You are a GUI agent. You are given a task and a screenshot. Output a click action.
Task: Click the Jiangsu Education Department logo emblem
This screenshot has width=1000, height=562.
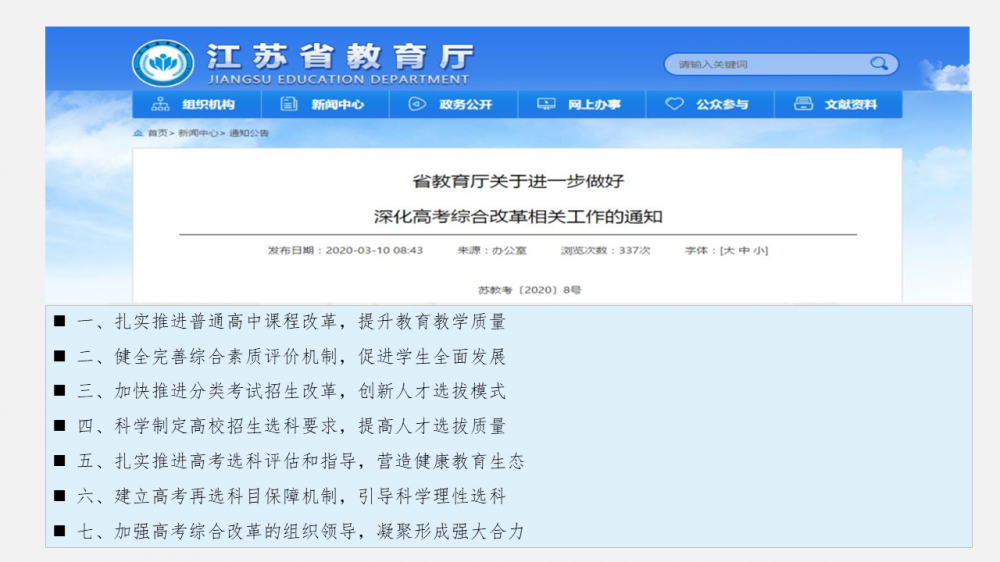pos(163,64)
